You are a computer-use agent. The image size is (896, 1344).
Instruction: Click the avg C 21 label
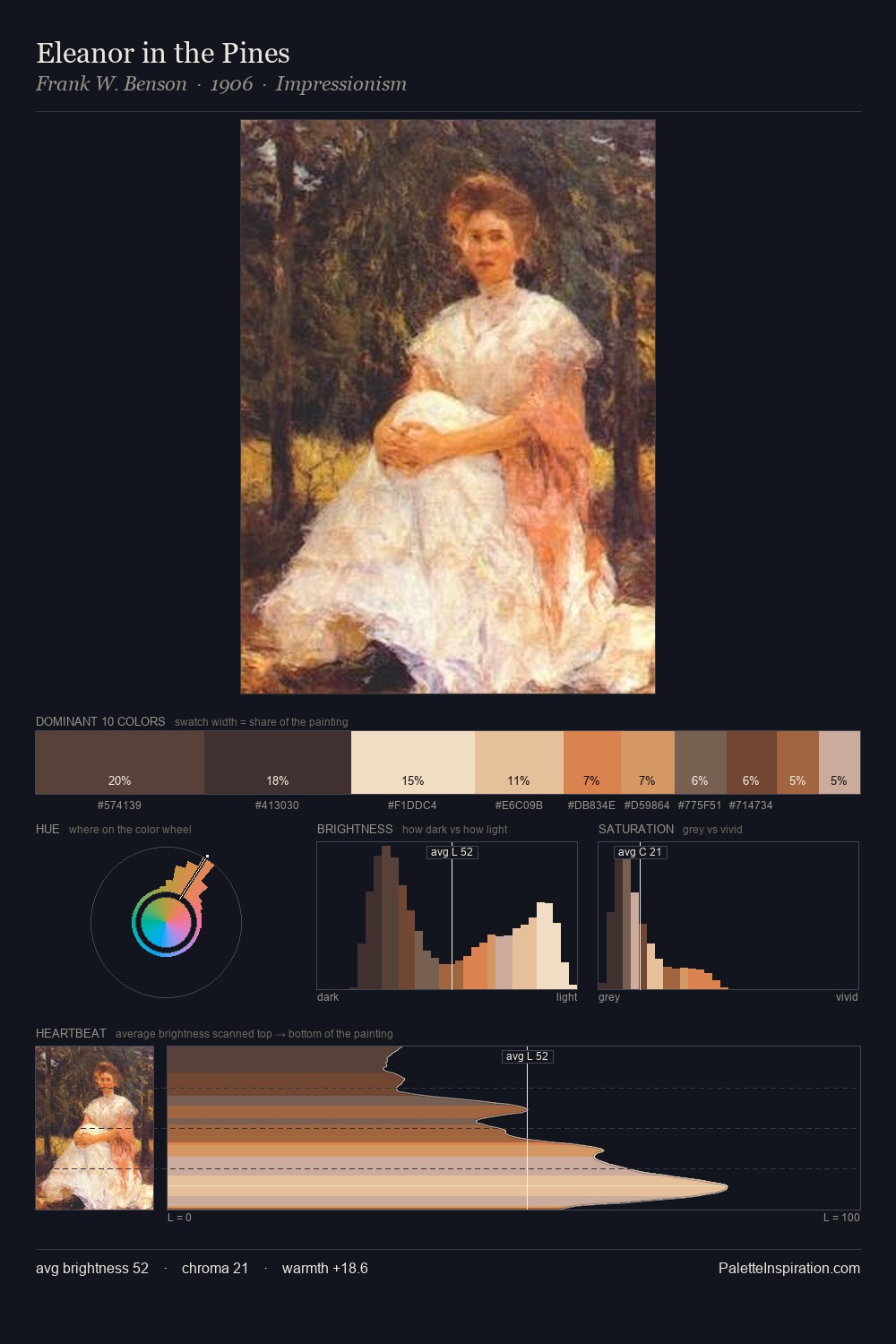coord(640,852)
